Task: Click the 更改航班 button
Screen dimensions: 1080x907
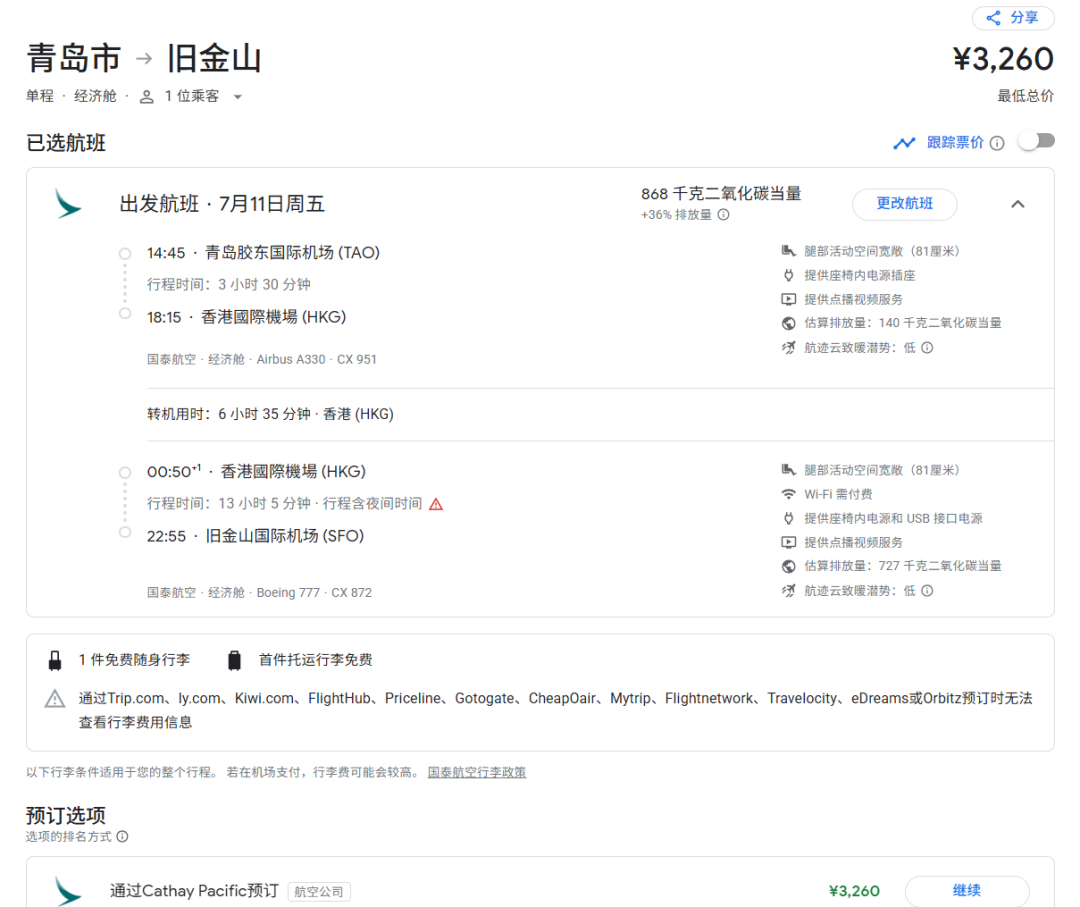Action: (904, 204)
